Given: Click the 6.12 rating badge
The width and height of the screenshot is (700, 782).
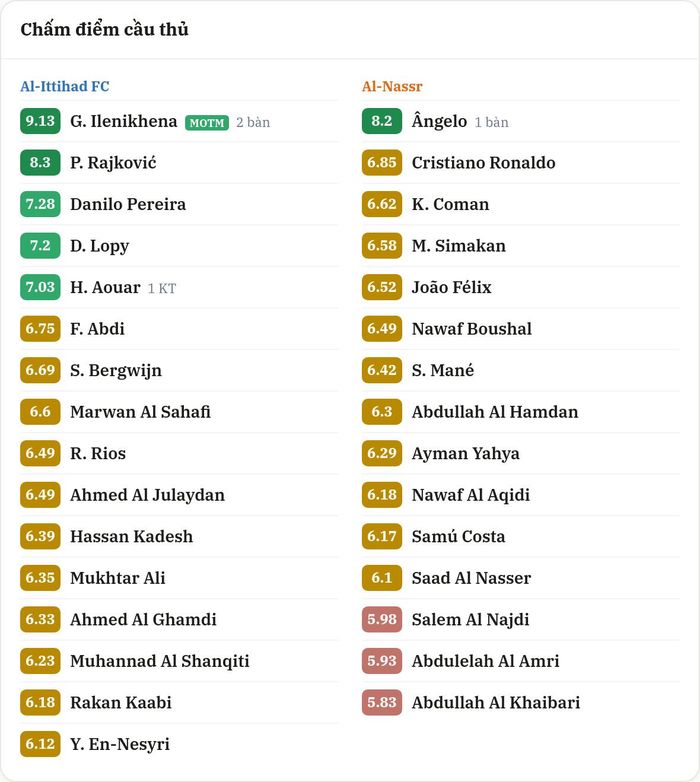Looking at the screenshot, I should click(40, 744).
